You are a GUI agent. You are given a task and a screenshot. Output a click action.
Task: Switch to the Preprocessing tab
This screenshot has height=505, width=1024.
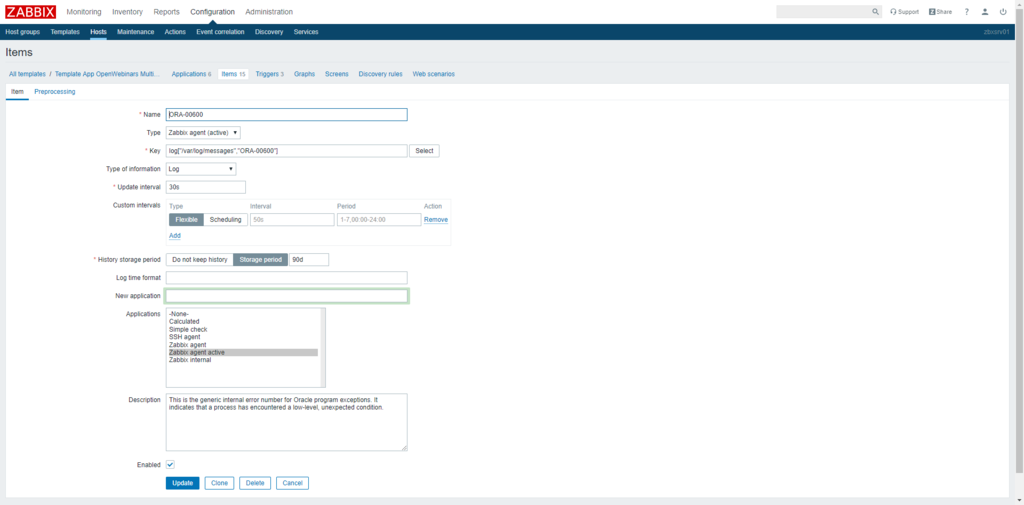[x=54, y=91]
